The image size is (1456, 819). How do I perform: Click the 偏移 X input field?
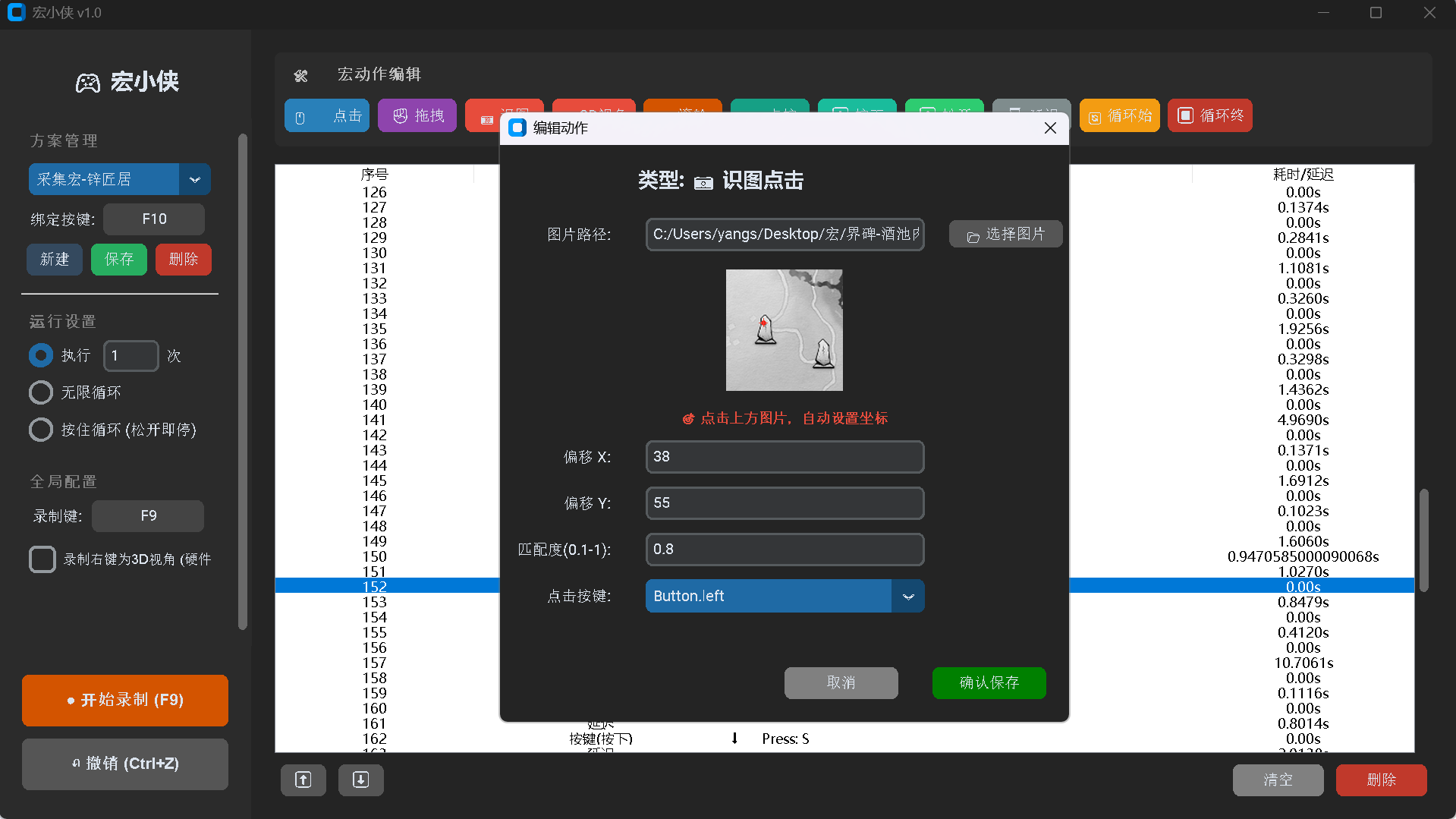785,457
